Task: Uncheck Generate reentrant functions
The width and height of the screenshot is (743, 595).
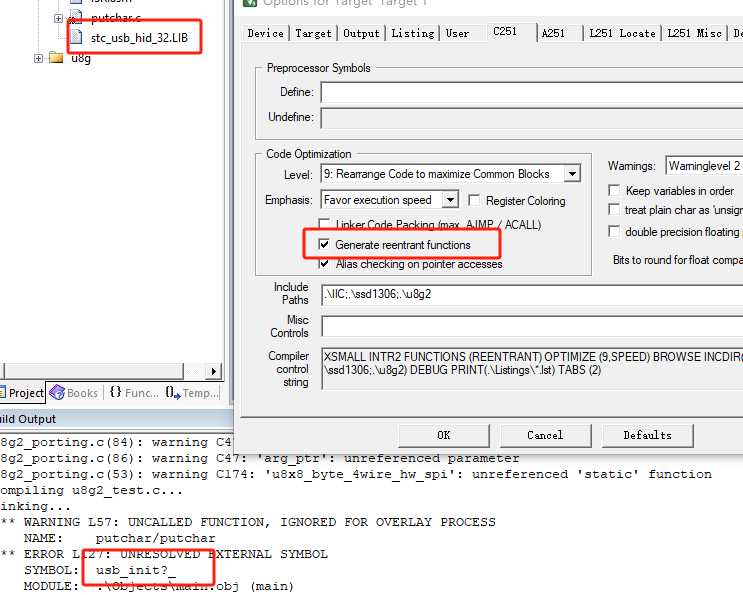Action: point(325,244)
